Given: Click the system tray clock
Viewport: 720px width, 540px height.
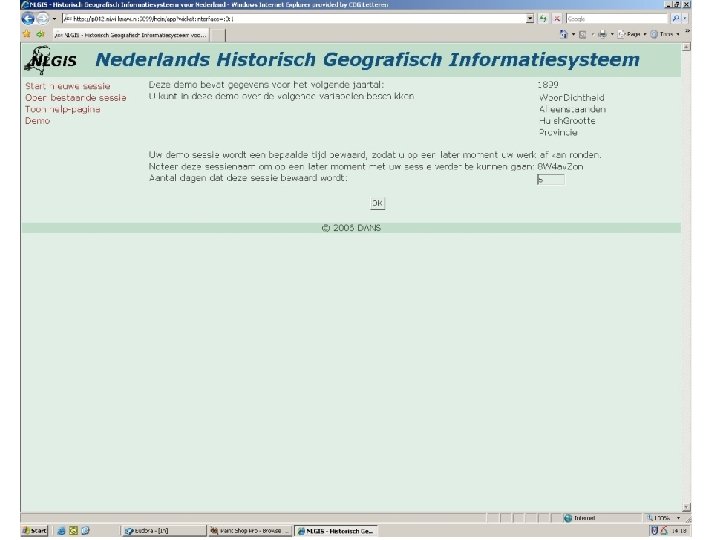Looking at the screenshot, I should [x=680, y=531].
